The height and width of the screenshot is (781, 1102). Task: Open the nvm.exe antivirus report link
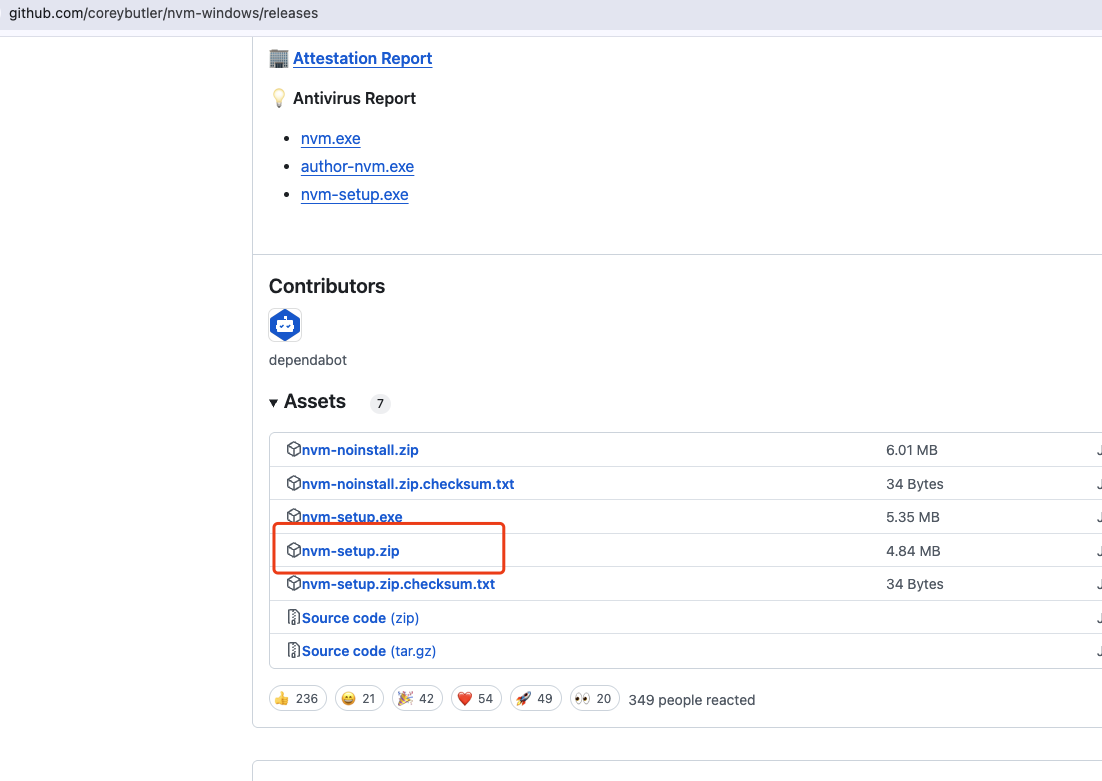pos(330,138)
